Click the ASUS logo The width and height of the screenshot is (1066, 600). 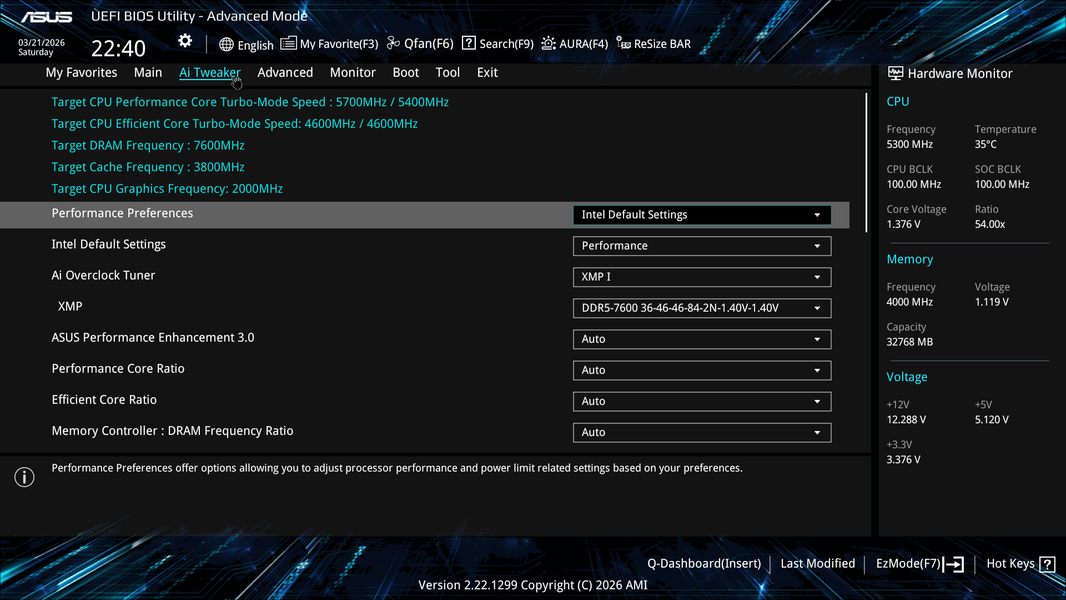[x=46, y=17]
